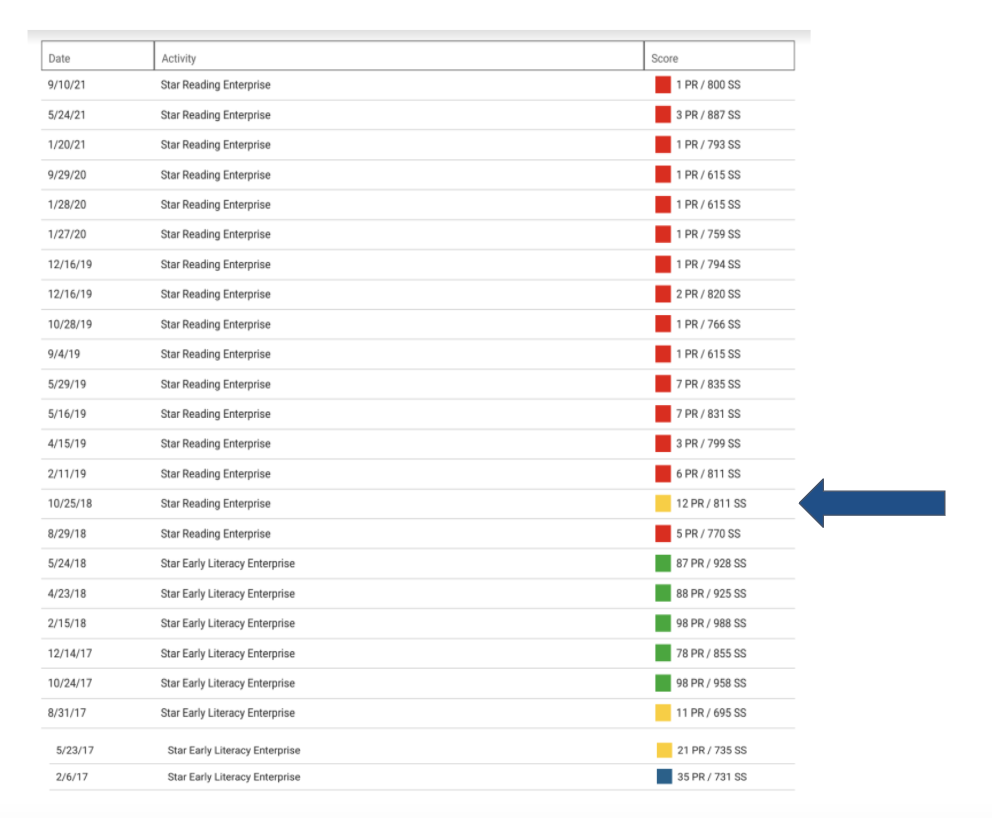Click the red swatch for 9/10/21 score

coord(662,85)
